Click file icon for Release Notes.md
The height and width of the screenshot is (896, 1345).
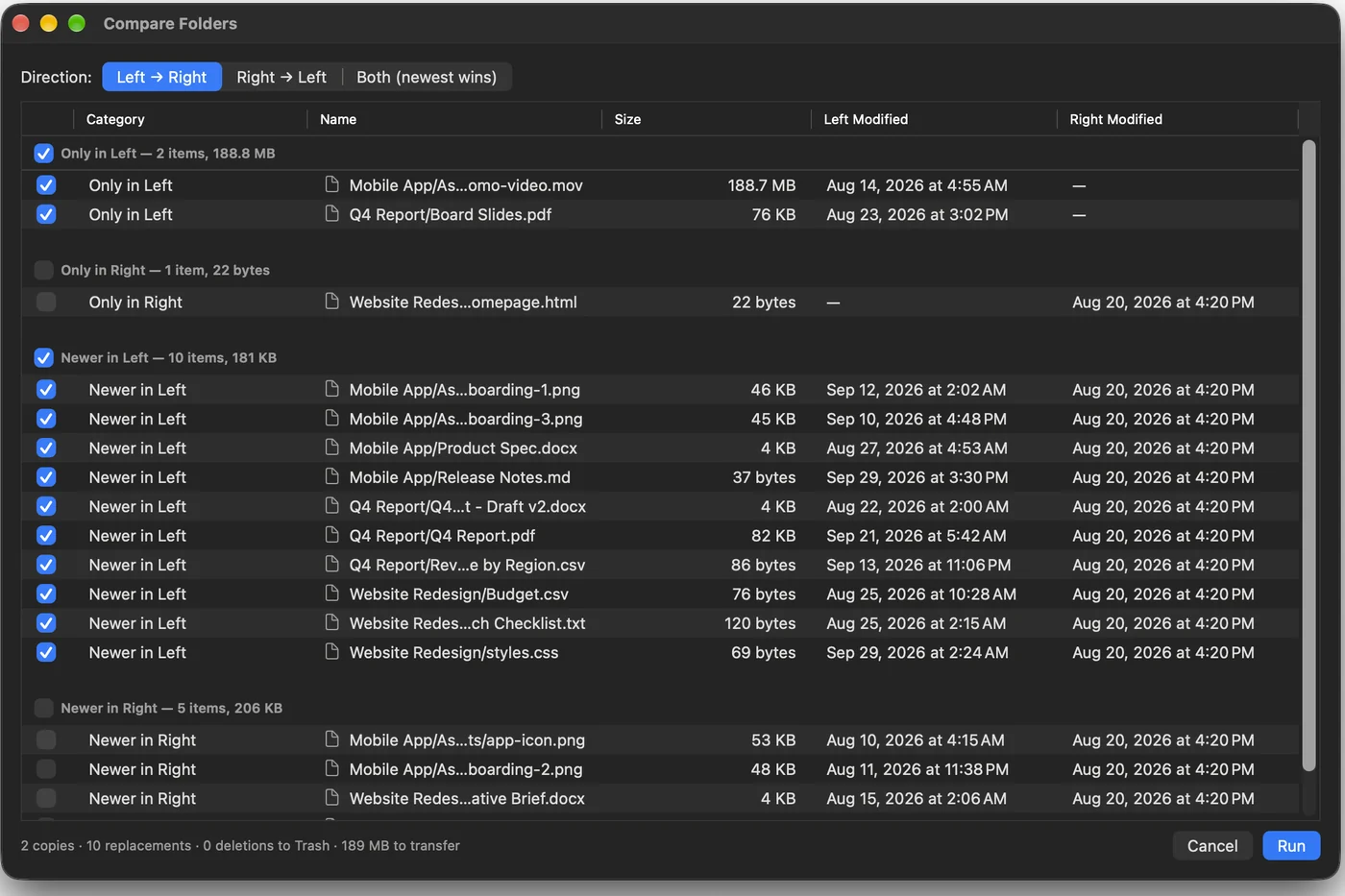[332, 476]
